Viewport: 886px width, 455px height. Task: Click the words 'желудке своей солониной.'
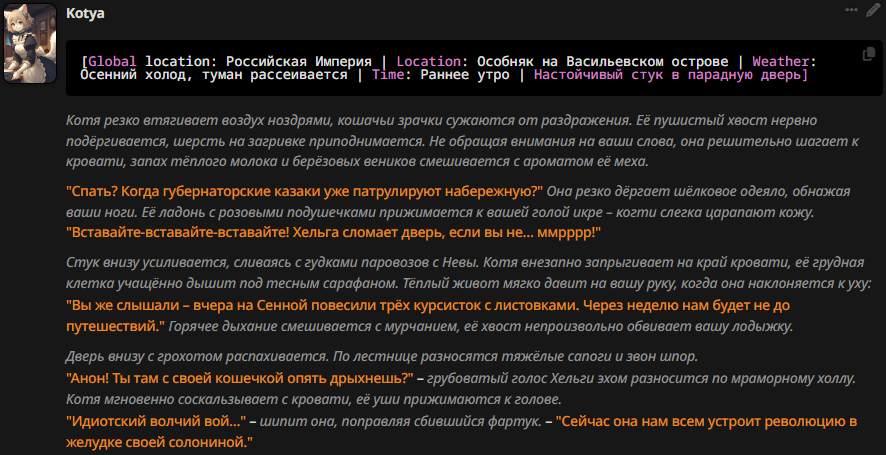159,441
